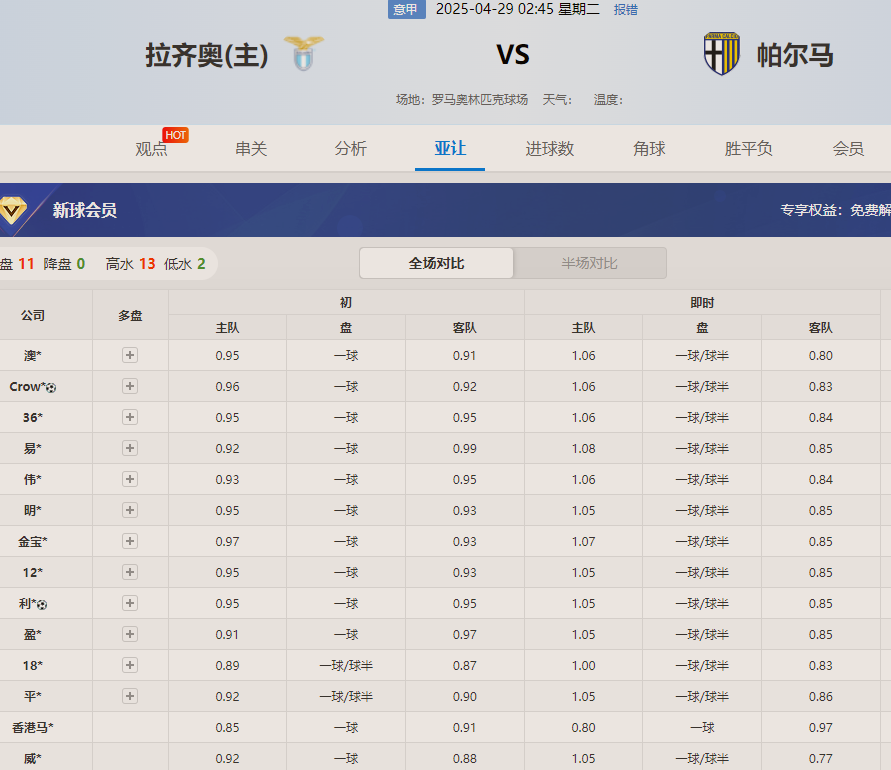
Task: Click the soccer ball icon next to Crow*
Action: (50, 387)
